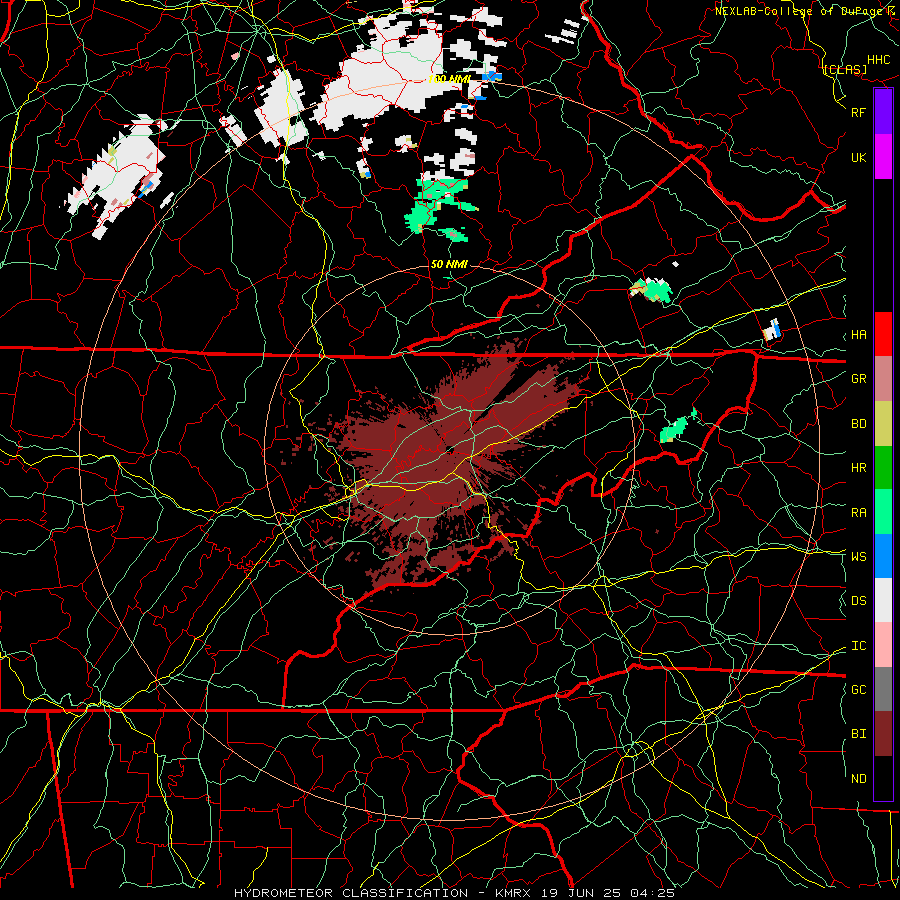Click the GC legend label
This screenshot has width=900, height=900.
(x=858, y=690)
